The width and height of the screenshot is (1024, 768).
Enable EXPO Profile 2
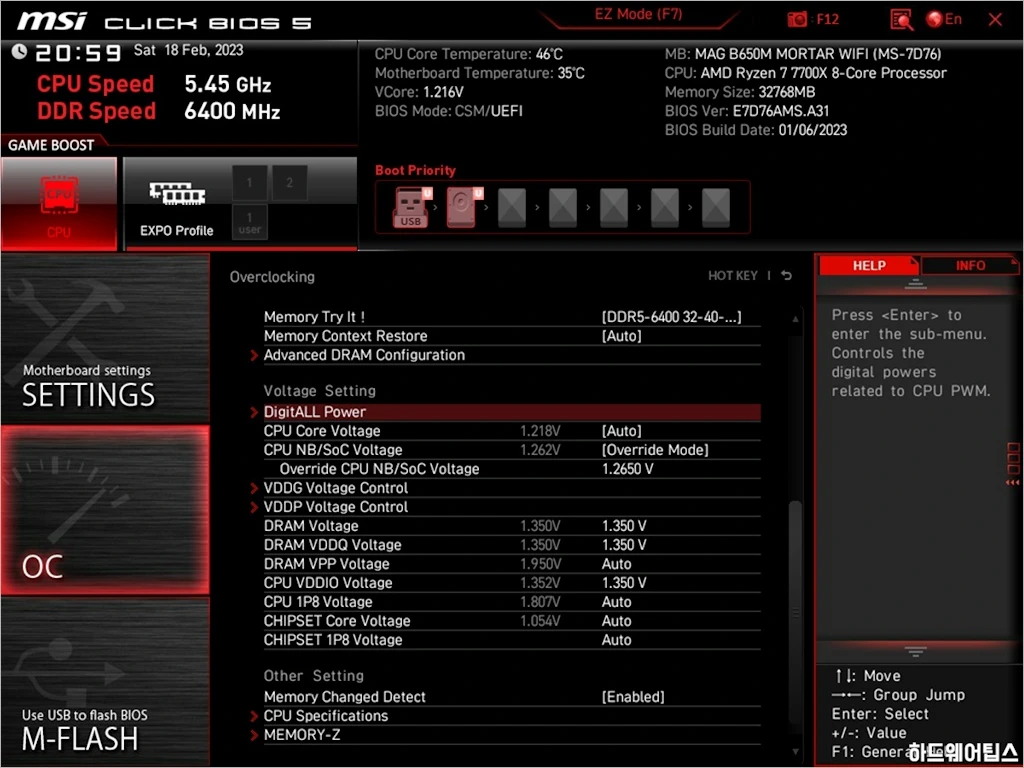click(x=289, y=183)
